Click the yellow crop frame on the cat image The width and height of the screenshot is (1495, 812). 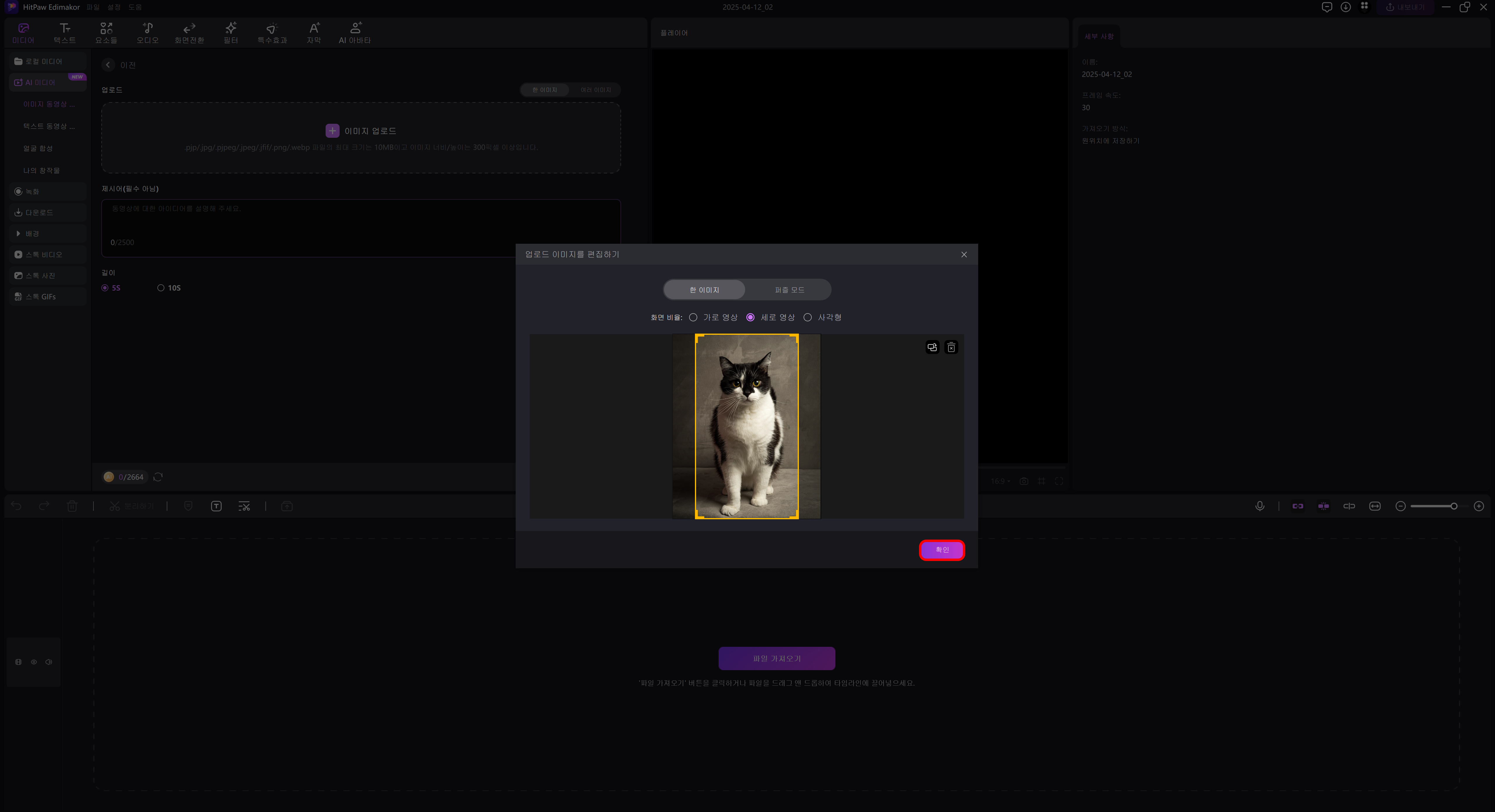pos(746,426)
